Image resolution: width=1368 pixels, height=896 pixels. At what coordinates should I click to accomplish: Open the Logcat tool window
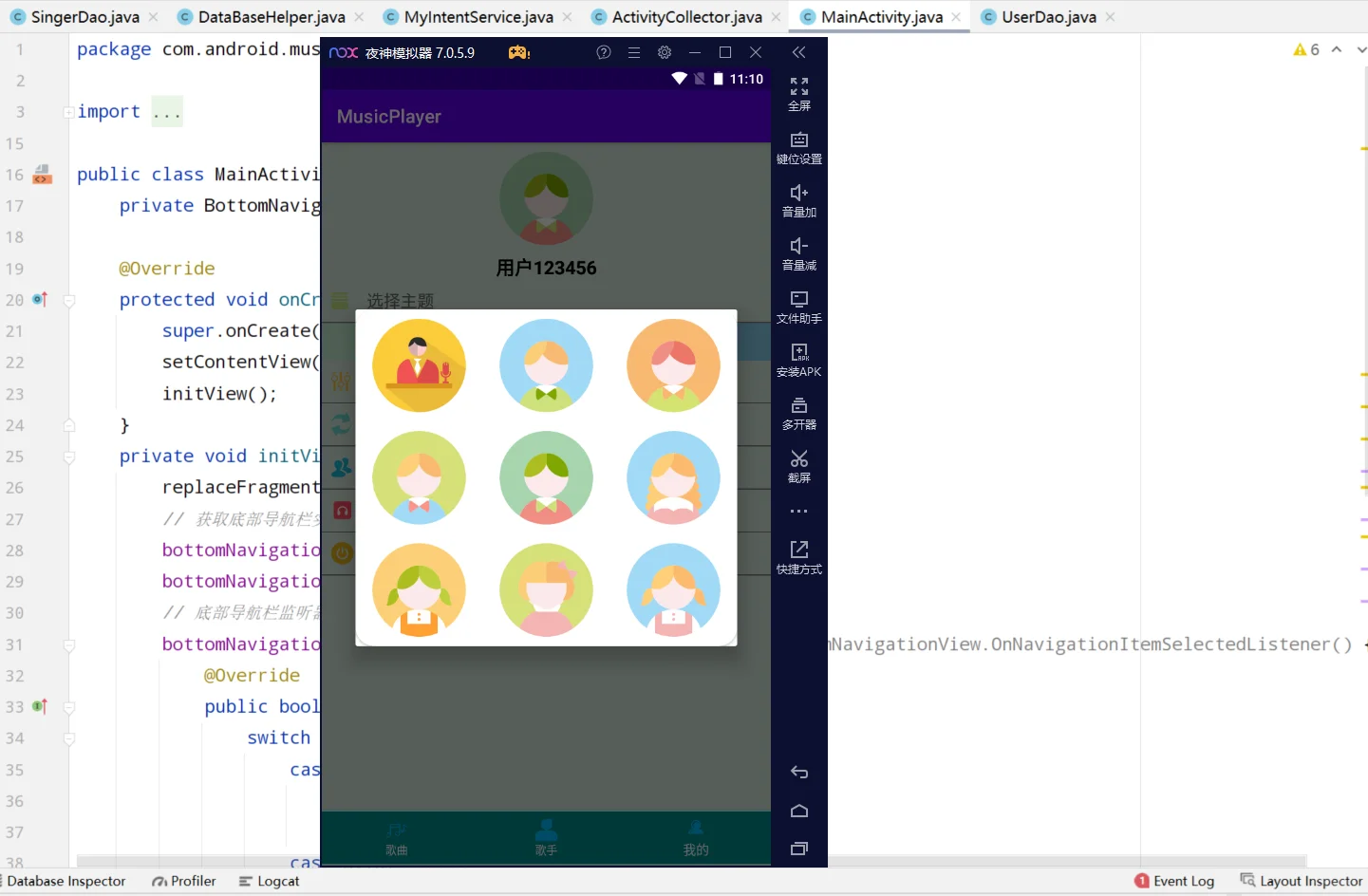[x=270, y=881]
